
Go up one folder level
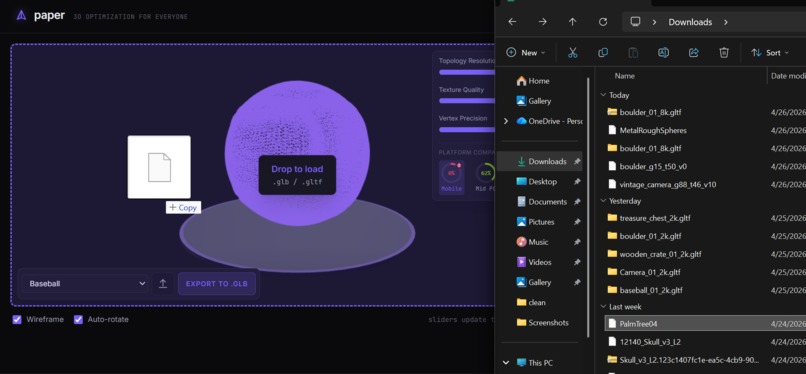[x=573, y=22]
